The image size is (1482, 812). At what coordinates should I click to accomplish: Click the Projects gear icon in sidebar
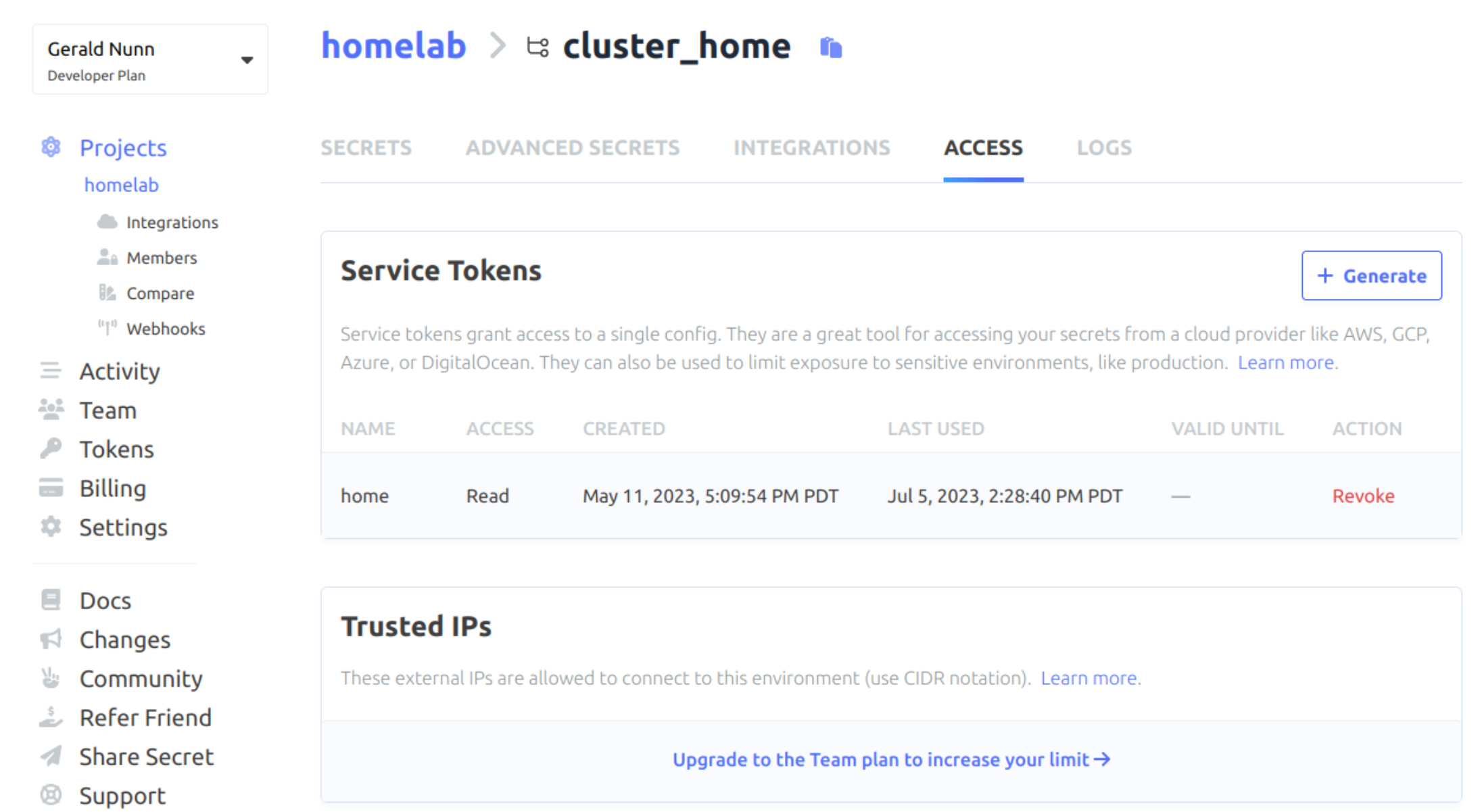(x=51, y=147)
